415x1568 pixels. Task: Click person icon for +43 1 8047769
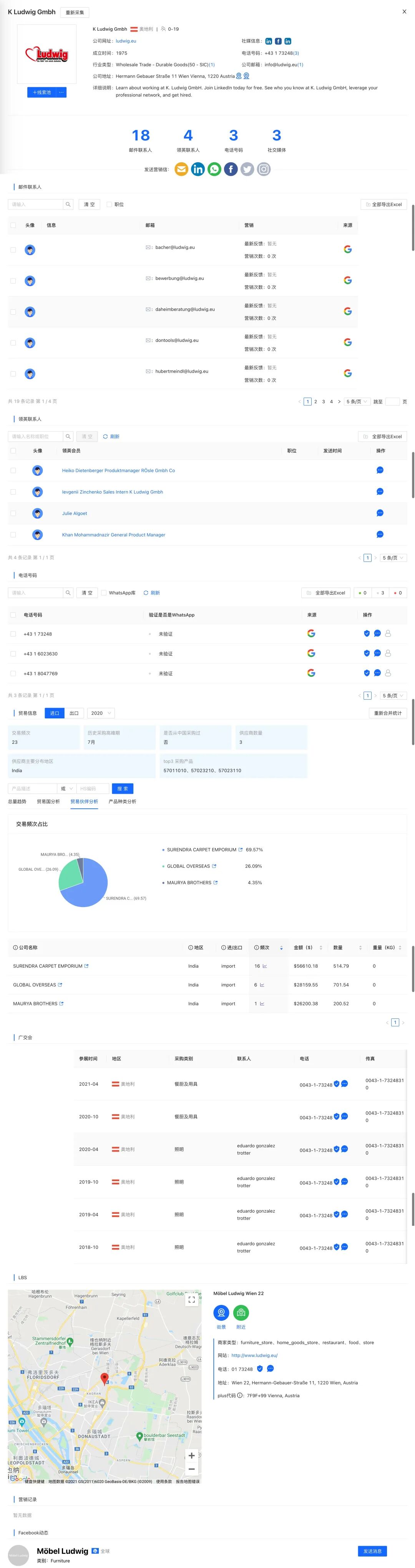tap(388, 673)
